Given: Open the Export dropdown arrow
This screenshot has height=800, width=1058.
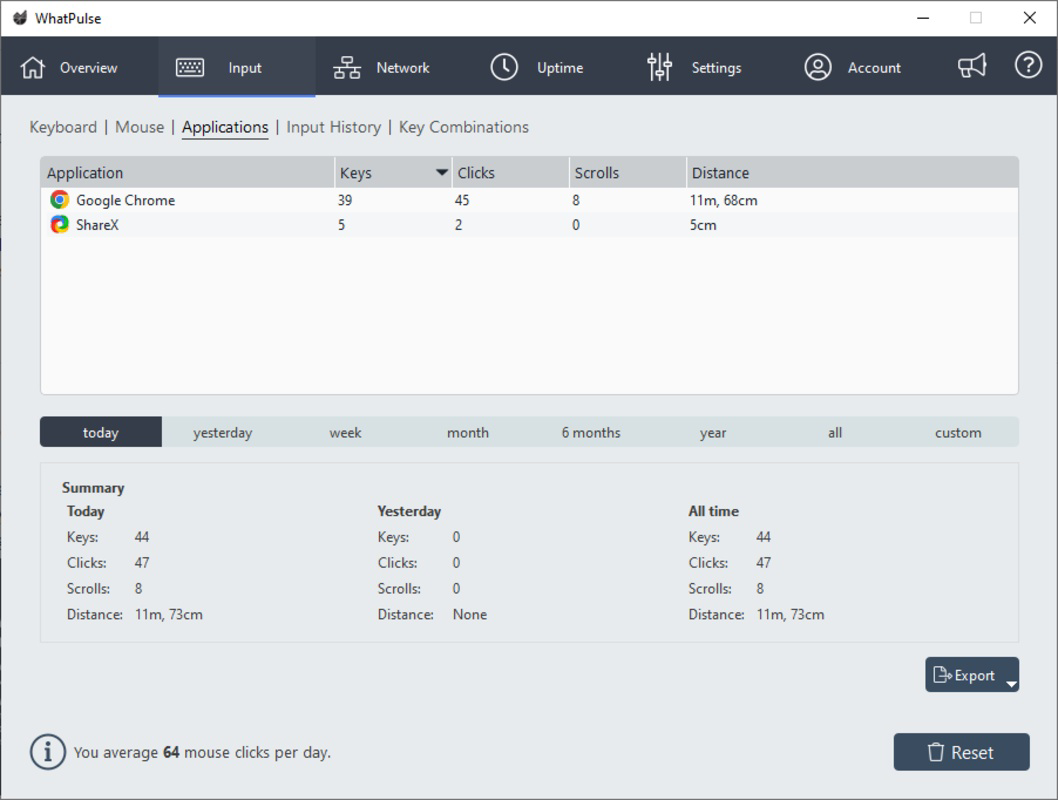Looking at the screenshot, I should [1011, 683].
